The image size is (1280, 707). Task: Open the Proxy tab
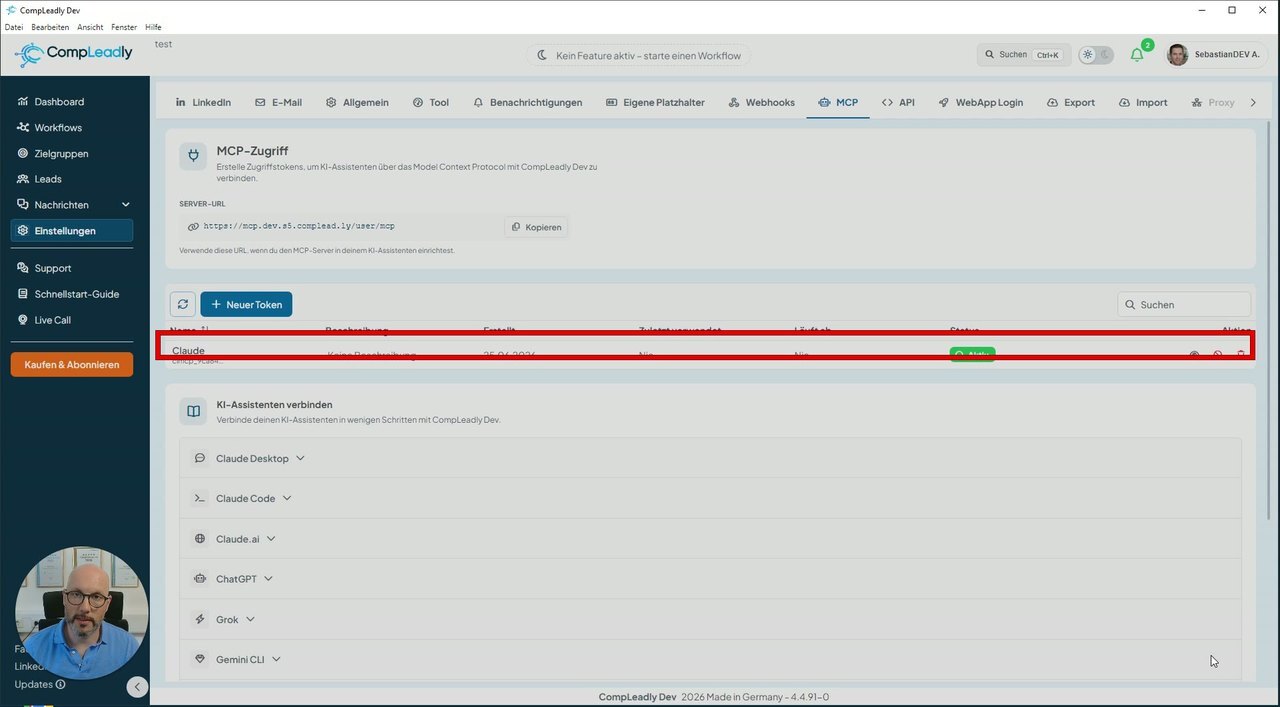point(1213,102)
